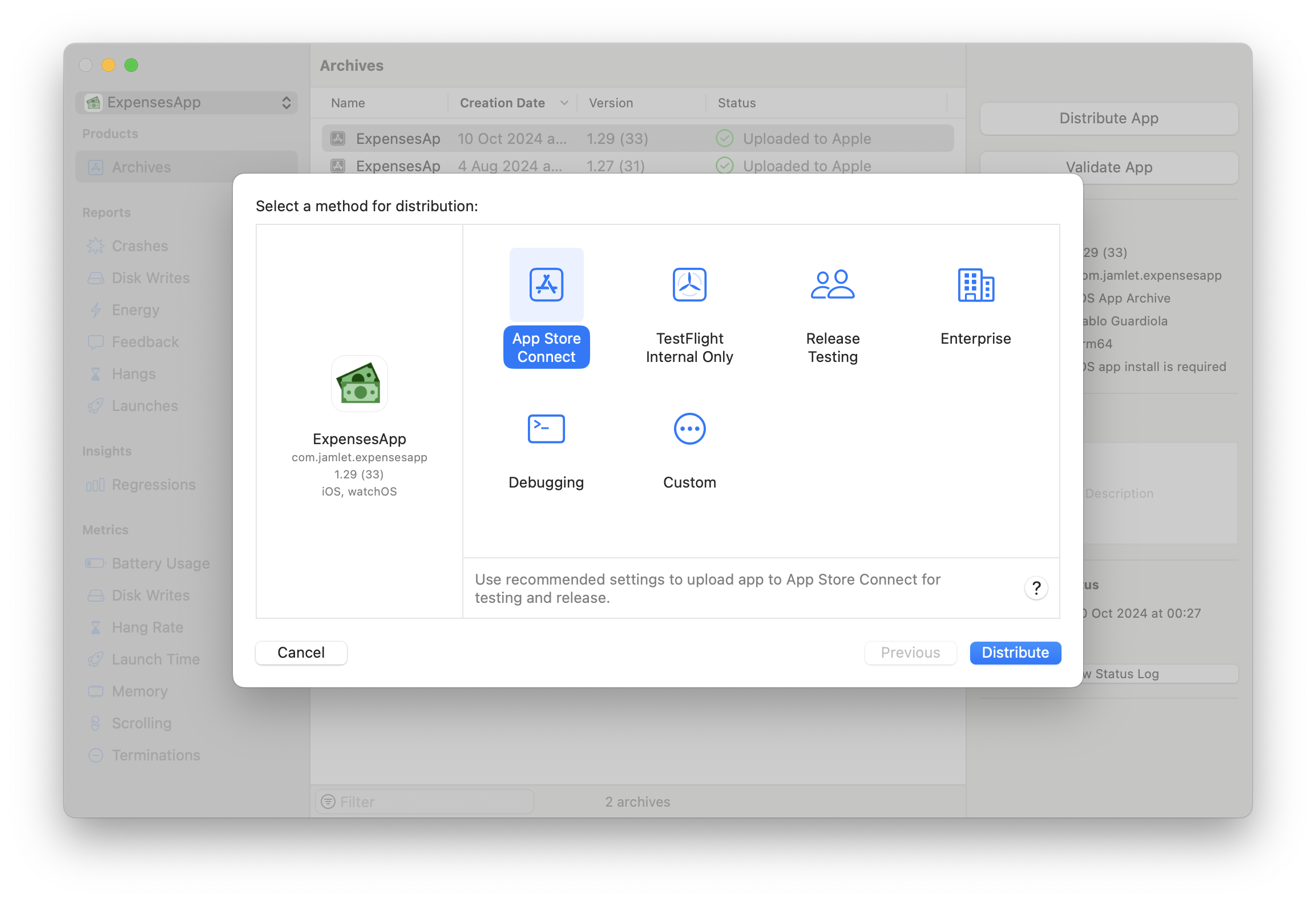1316x902 pixels.
Task: Select the App Store Connect distribution icon
Action: (546, 284)
